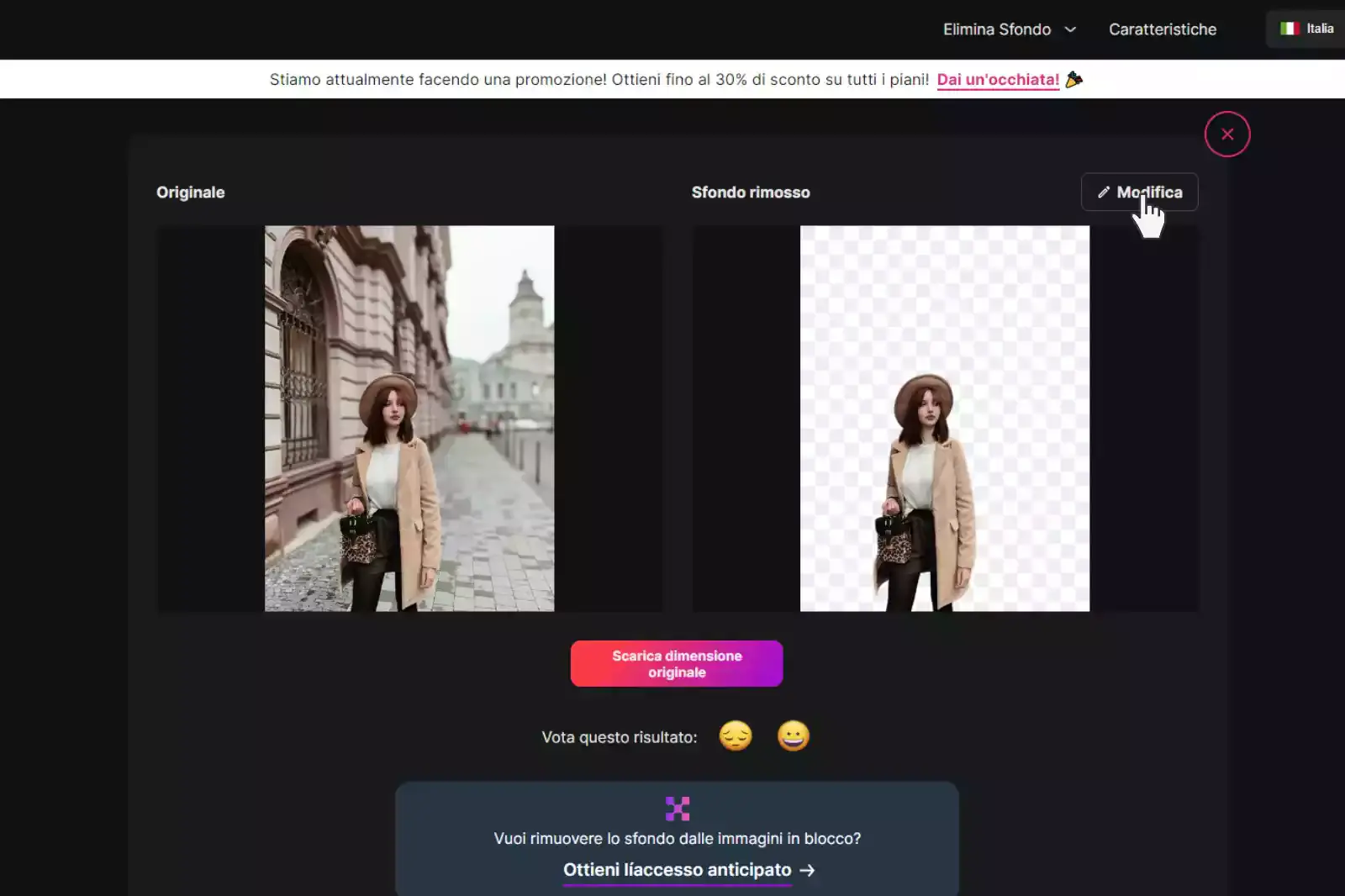Close the result panel with X button
1345x896 pixels.
click(1227, 134)
